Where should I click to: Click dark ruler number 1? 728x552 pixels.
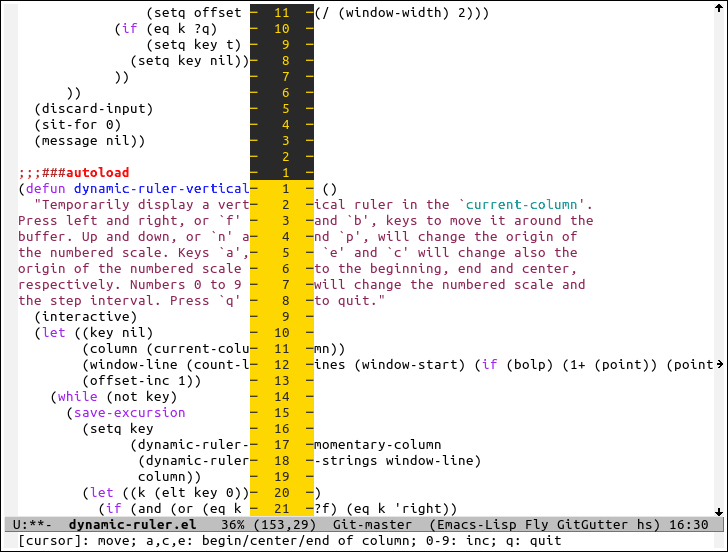pos(286,173)
